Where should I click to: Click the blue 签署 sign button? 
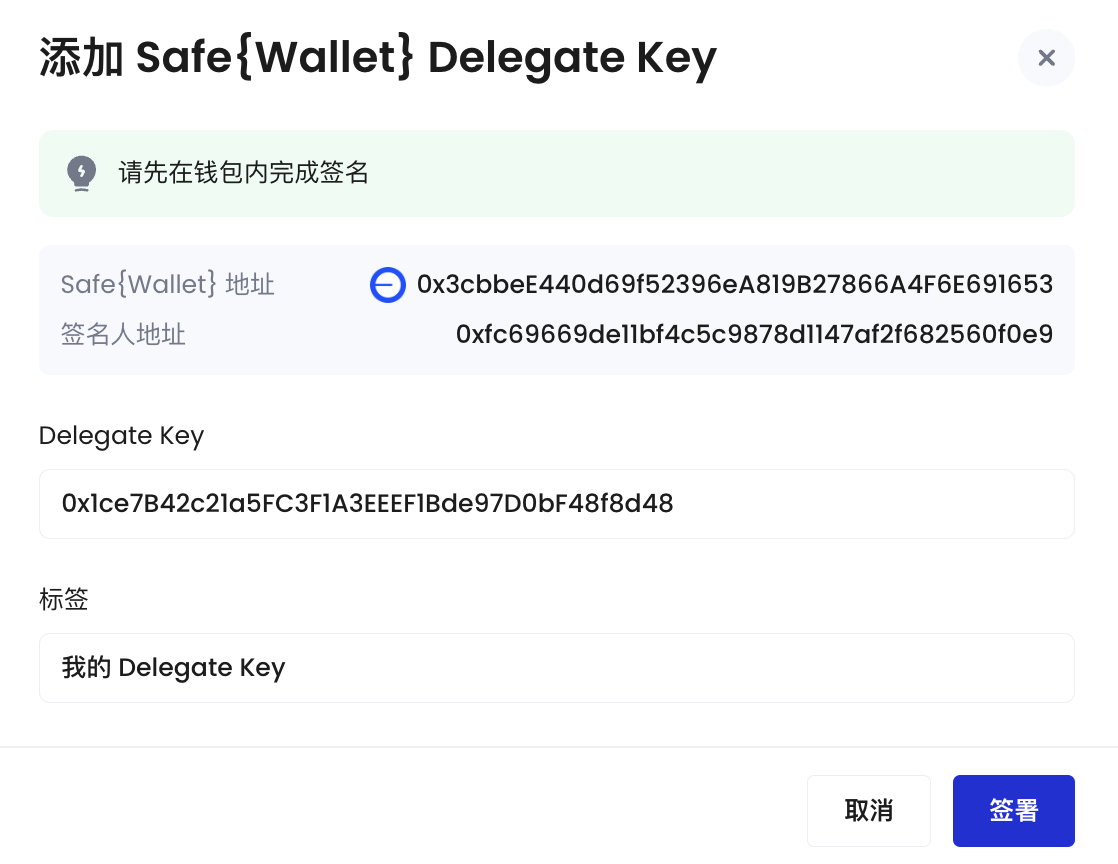1013,811
